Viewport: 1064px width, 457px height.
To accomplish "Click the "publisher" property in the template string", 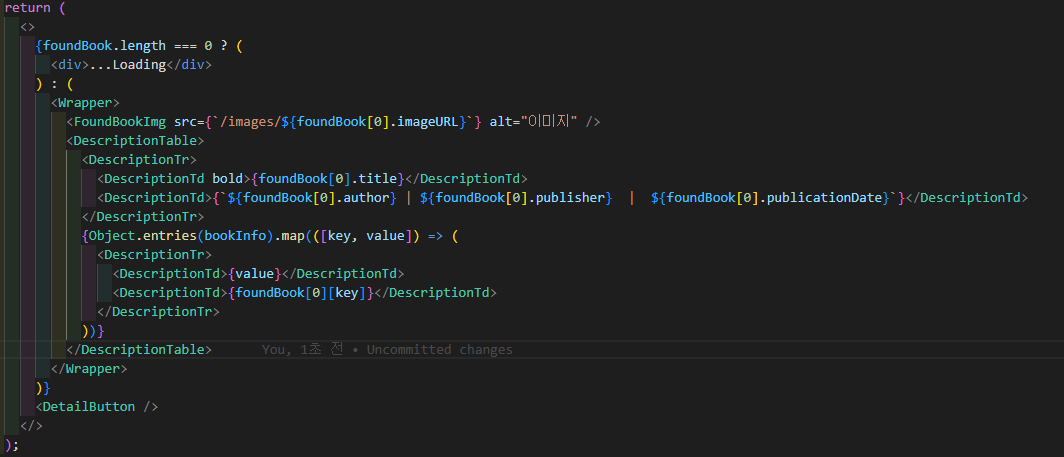I will pyautogui.click(x=570, y=198).
